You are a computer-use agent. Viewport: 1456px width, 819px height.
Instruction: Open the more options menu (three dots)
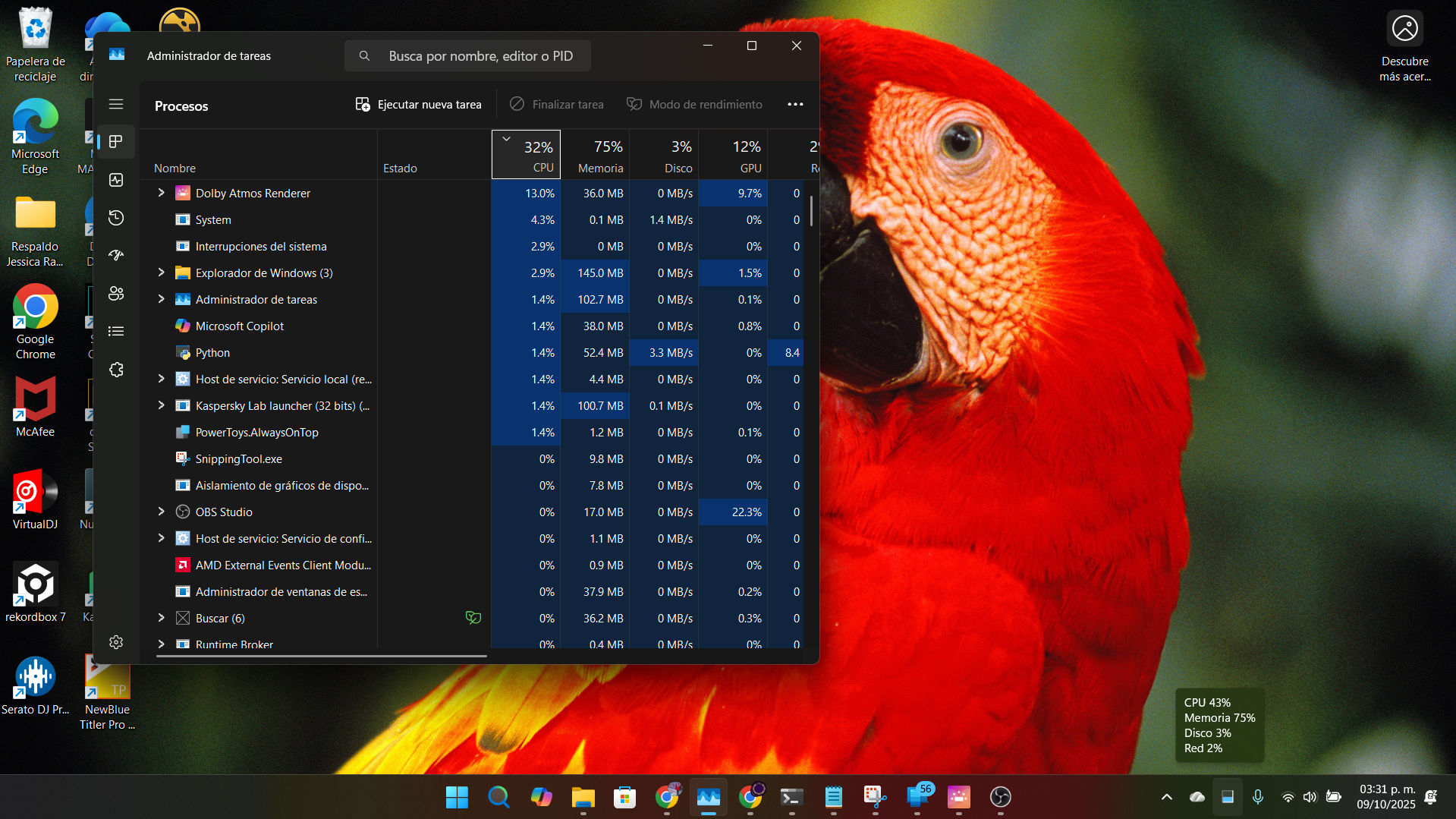(794, 104)
